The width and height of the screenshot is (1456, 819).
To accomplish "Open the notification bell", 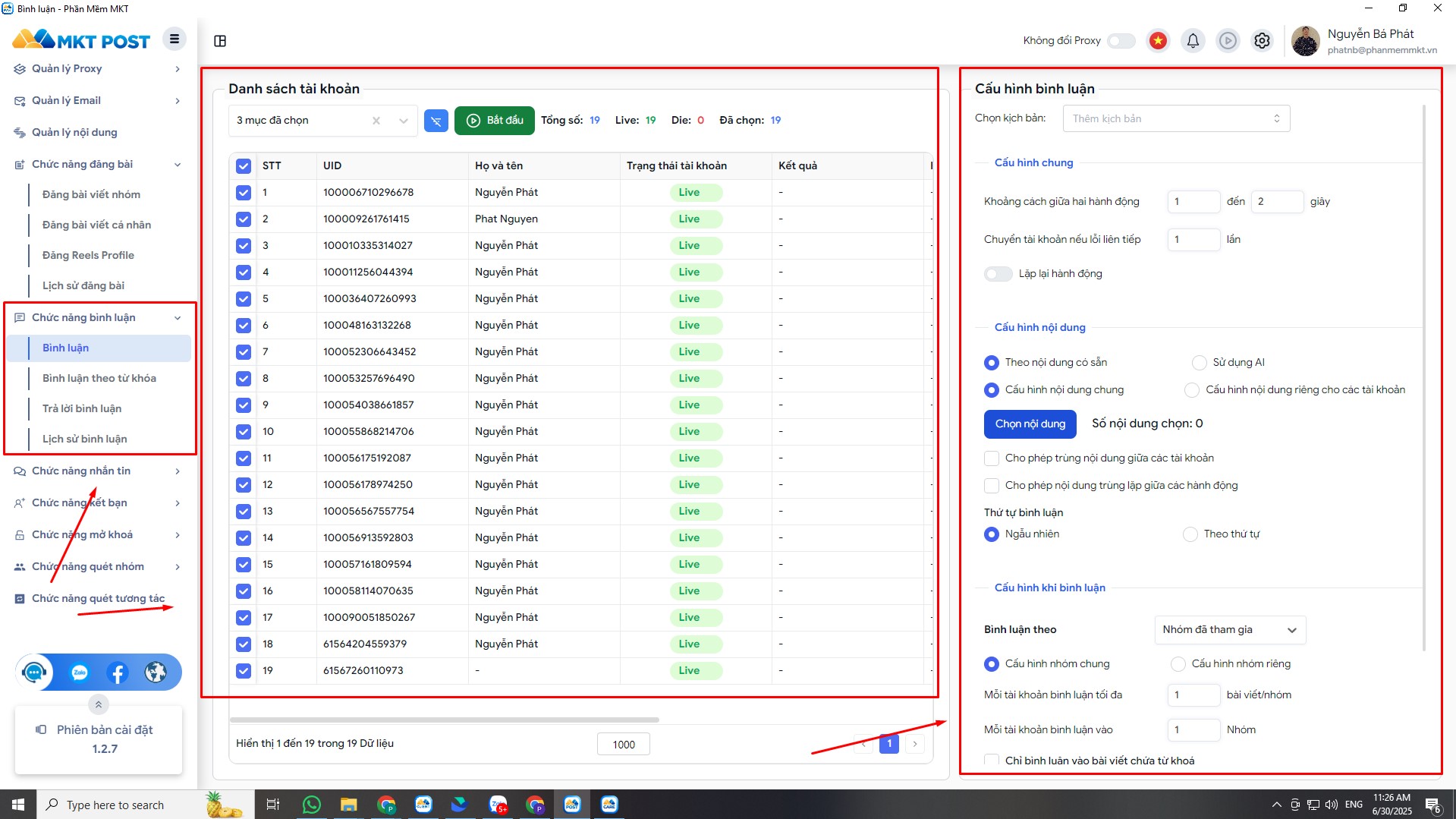I will [1193, 41].
